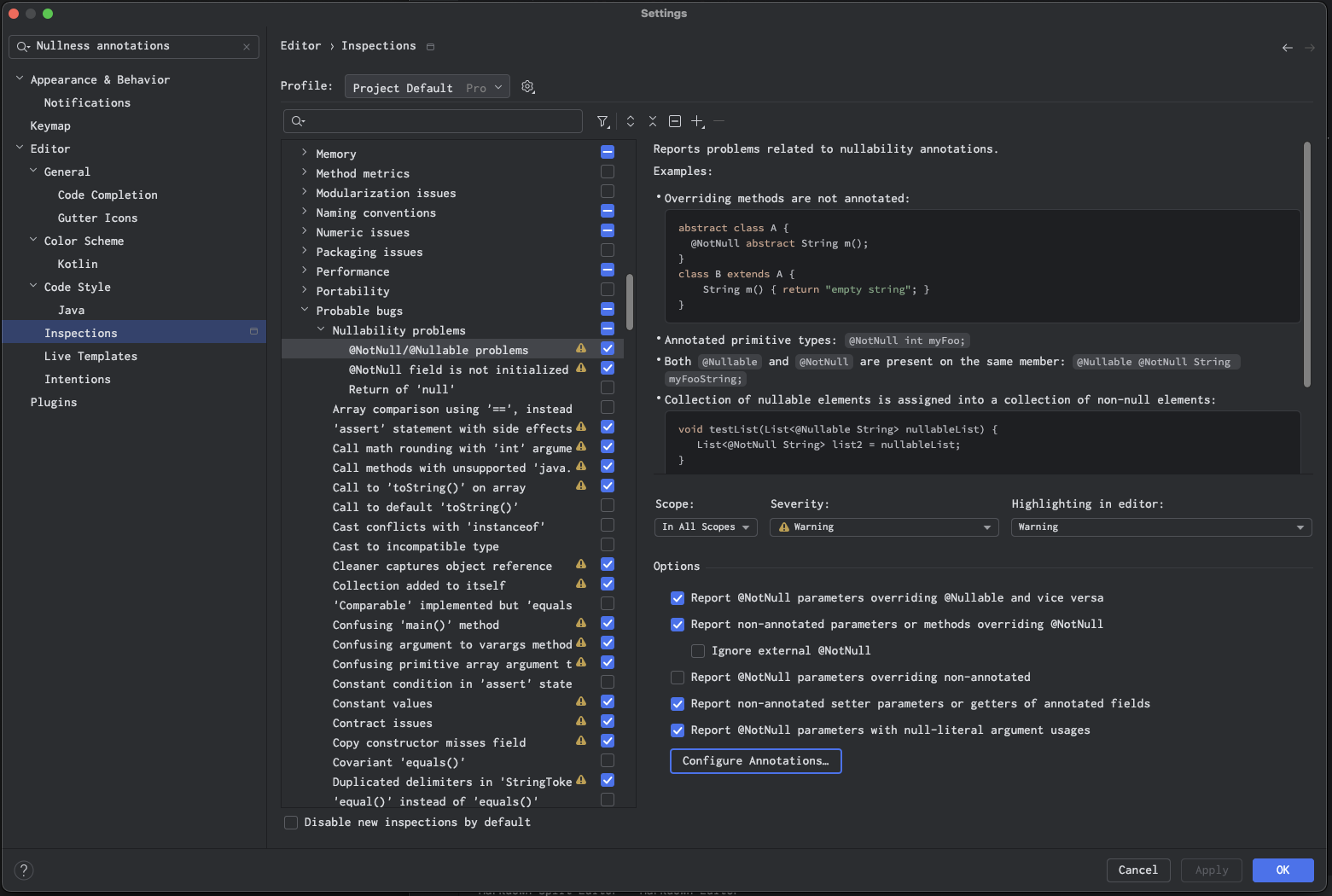
Task: Click the Configure Annotations button
Action: pyautogui.click(x=755, y=760)
